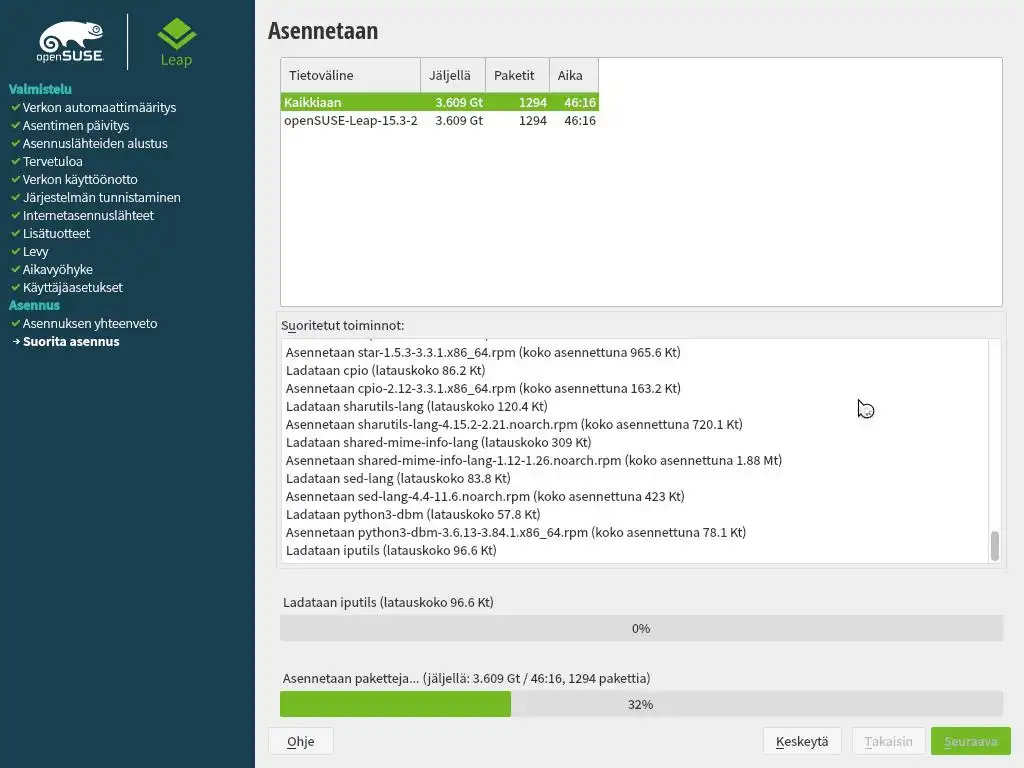The width and height of the screenshot is (1024, 768).
Task: Click the green Seuraava button
Action: coord(970,741)
